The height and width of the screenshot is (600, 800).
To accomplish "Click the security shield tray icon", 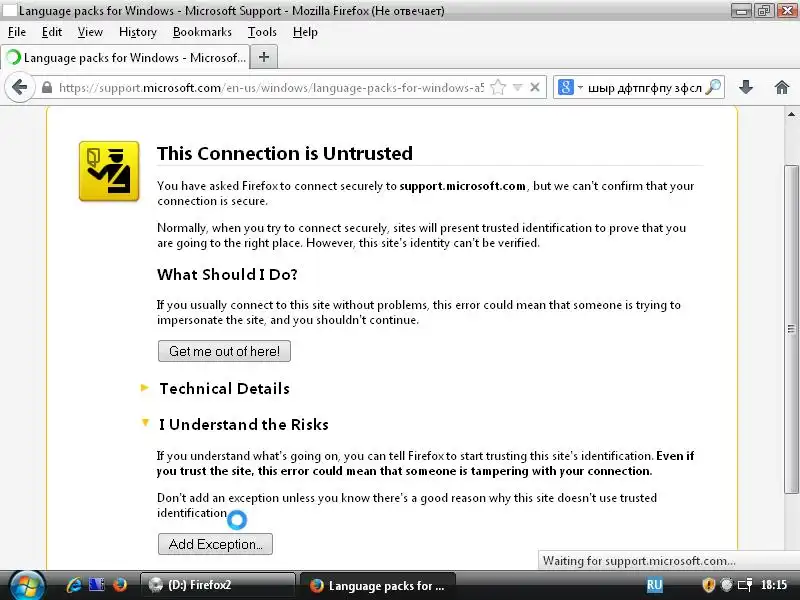I will click(x=708, y=585).
